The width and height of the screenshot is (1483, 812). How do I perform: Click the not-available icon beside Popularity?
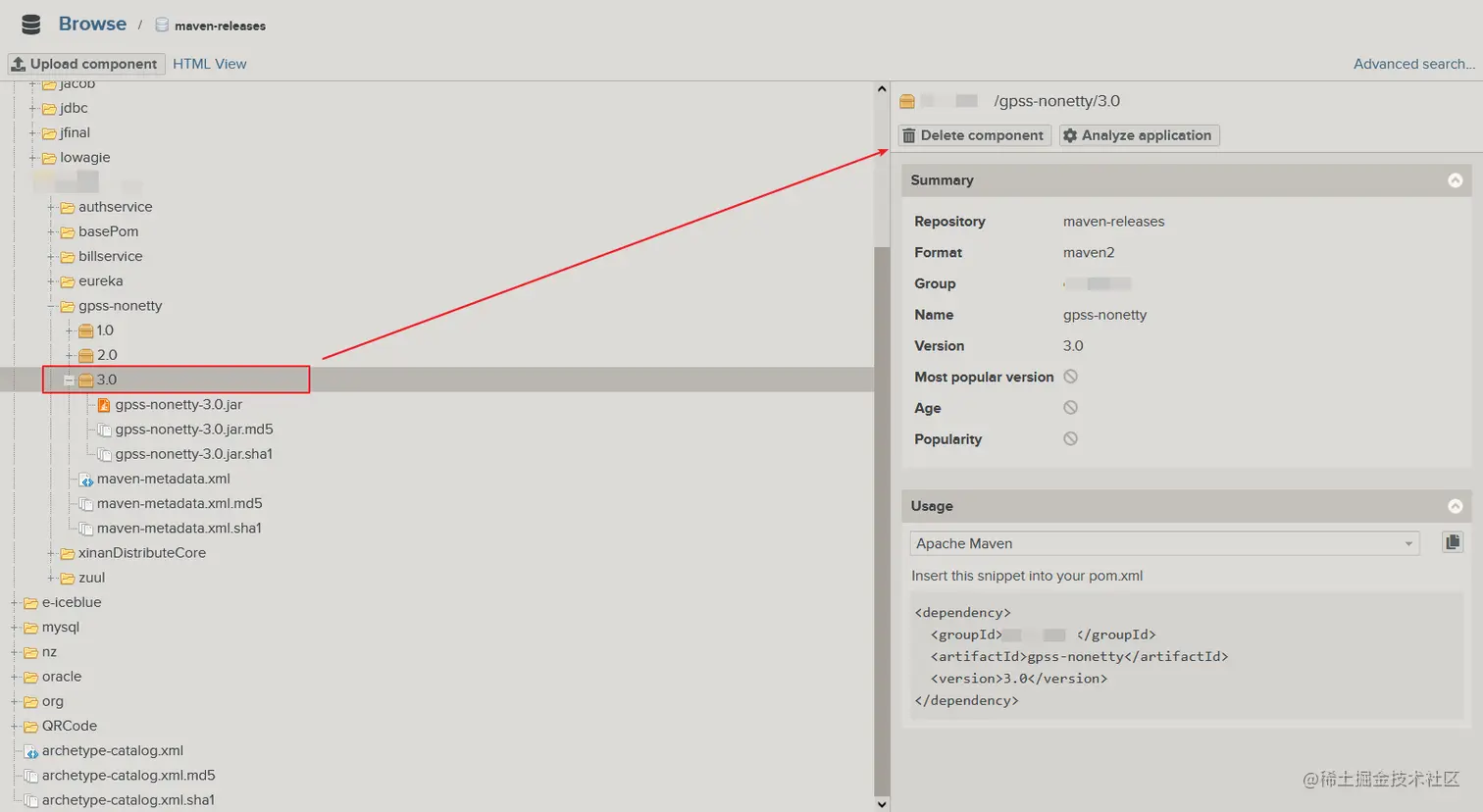[1070, 438]
